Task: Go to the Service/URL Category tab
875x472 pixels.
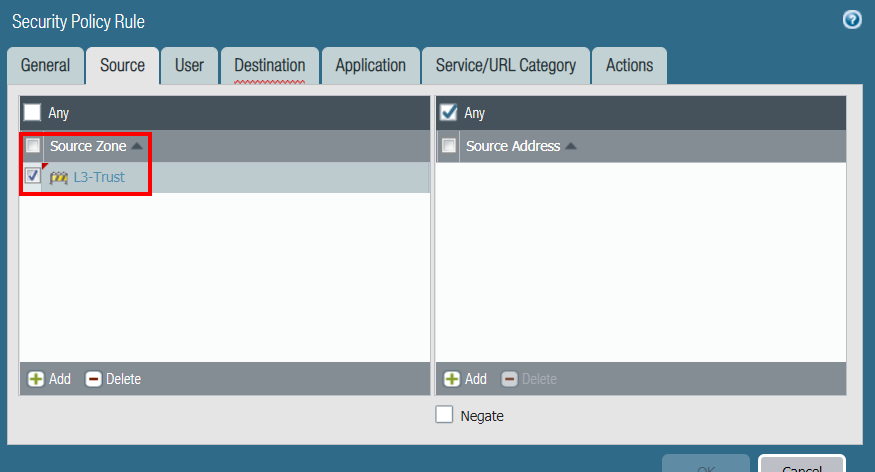Action: click(x=505, y=65)
